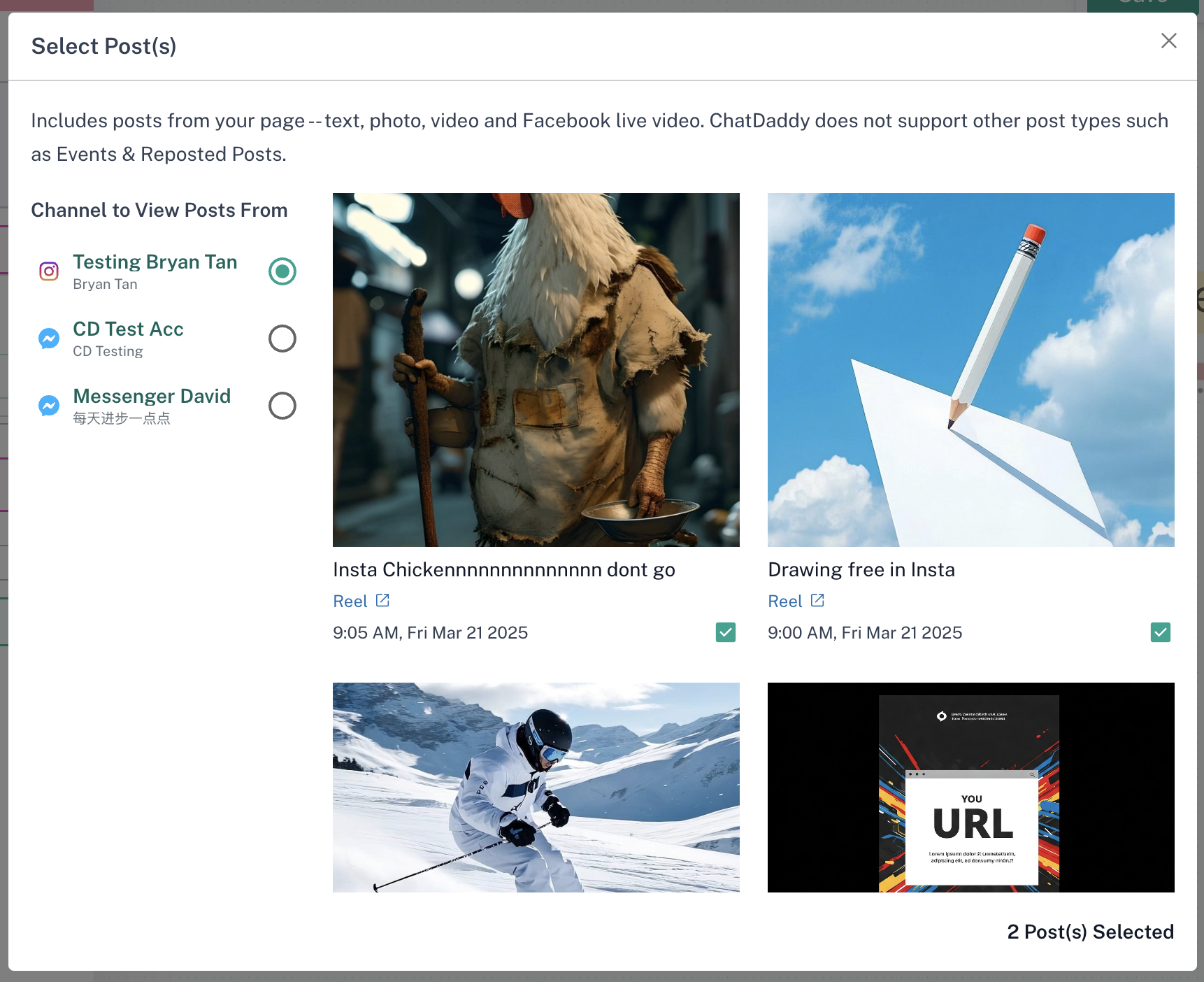
Task: Open the Reel link under Drawing free in Insta
Action: pos(783,601)
